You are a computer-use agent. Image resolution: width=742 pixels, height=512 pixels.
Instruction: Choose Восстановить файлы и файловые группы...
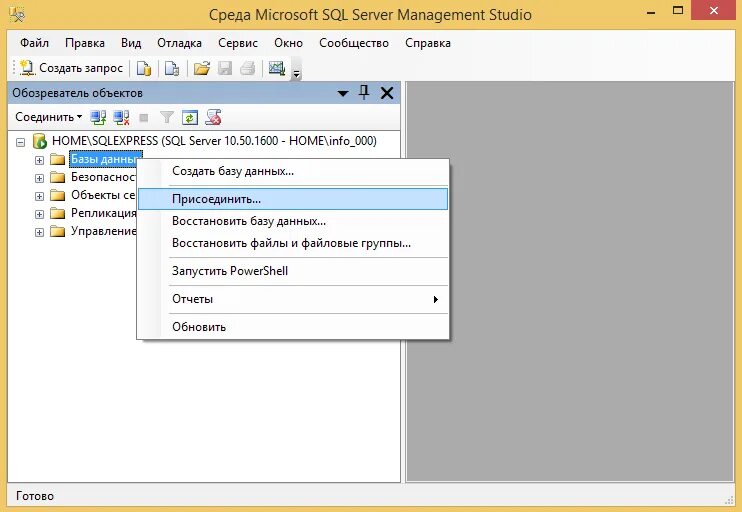(293, 243)
